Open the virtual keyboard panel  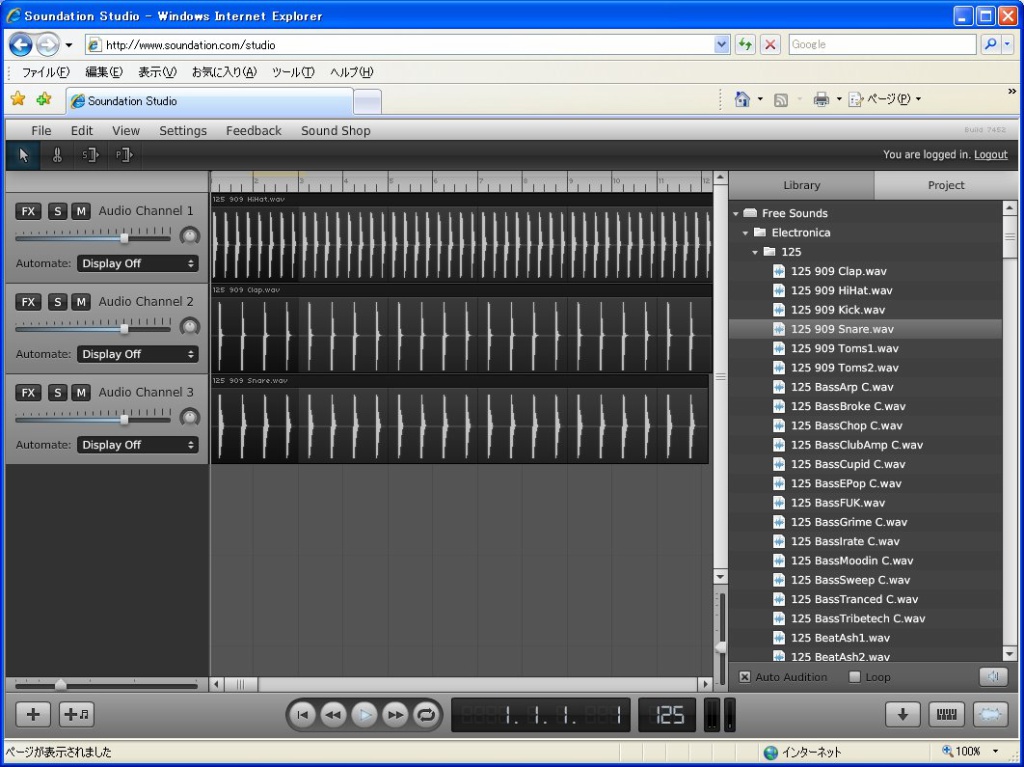pyautogui.click(x=946, y=714)
